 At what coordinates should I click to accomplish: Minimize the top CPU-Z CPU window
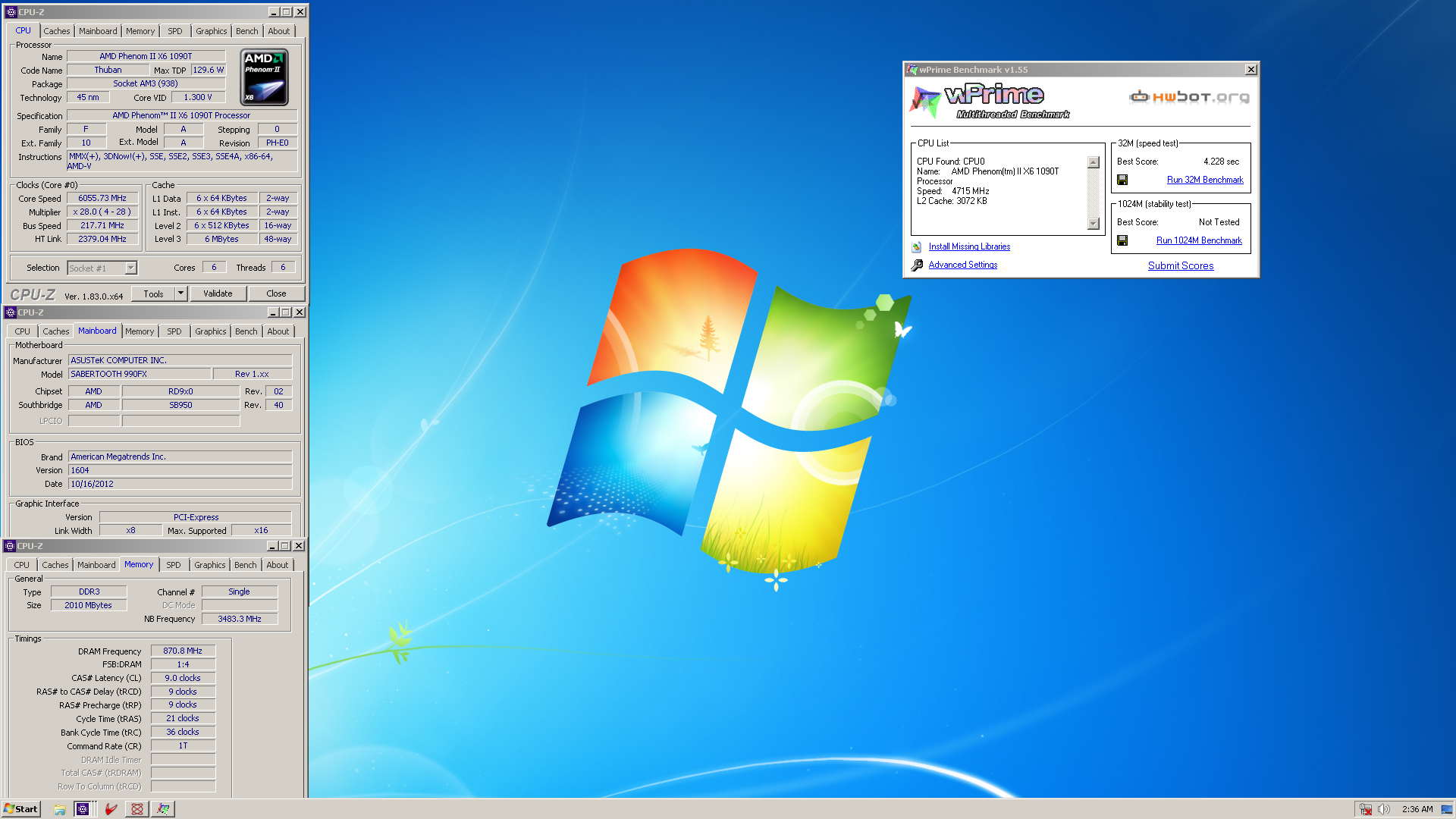tap(274, 12)
